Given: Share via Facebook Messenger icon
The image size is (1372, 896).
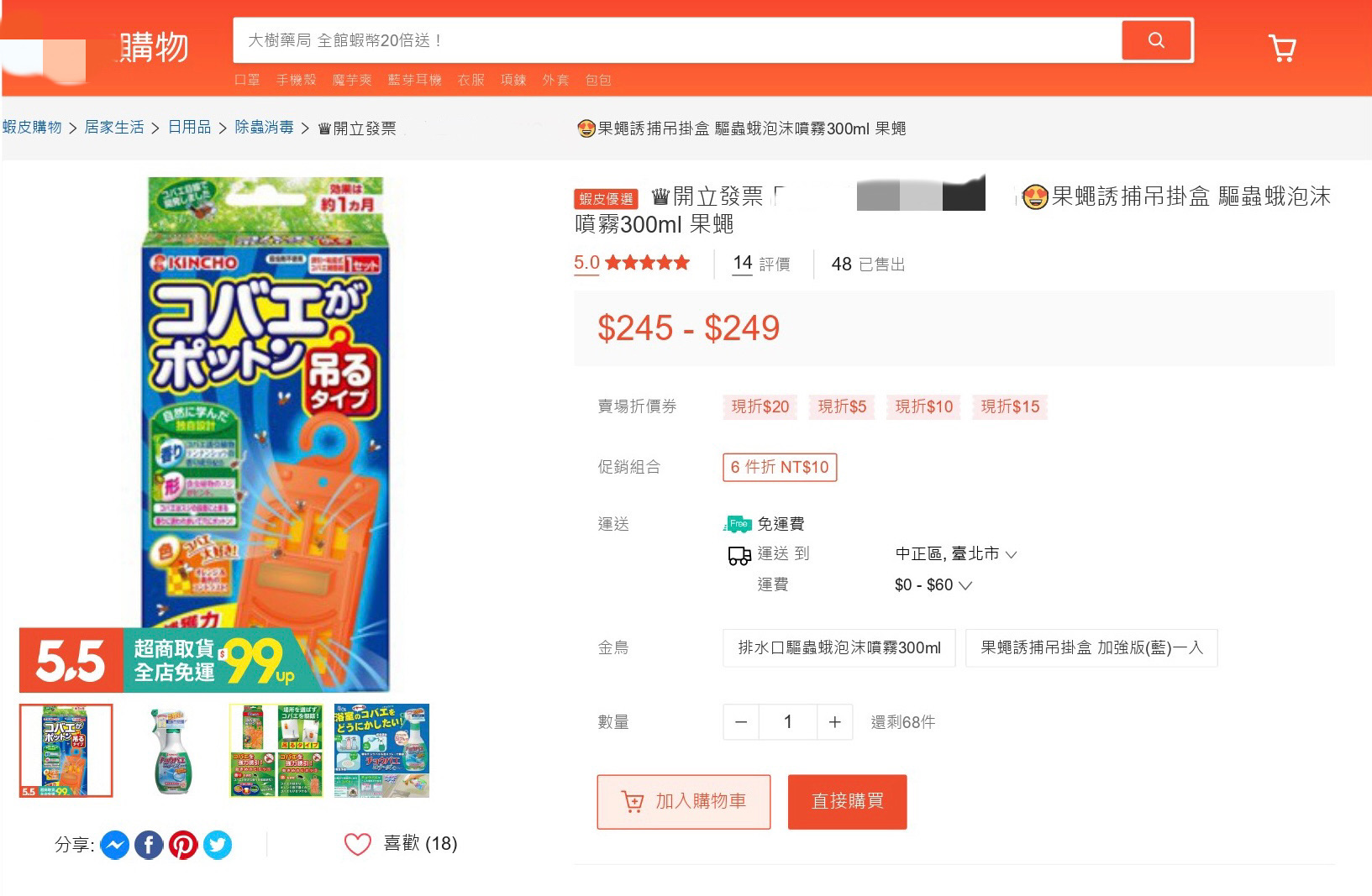Looking at the screenshot, I should click(114, 845).
